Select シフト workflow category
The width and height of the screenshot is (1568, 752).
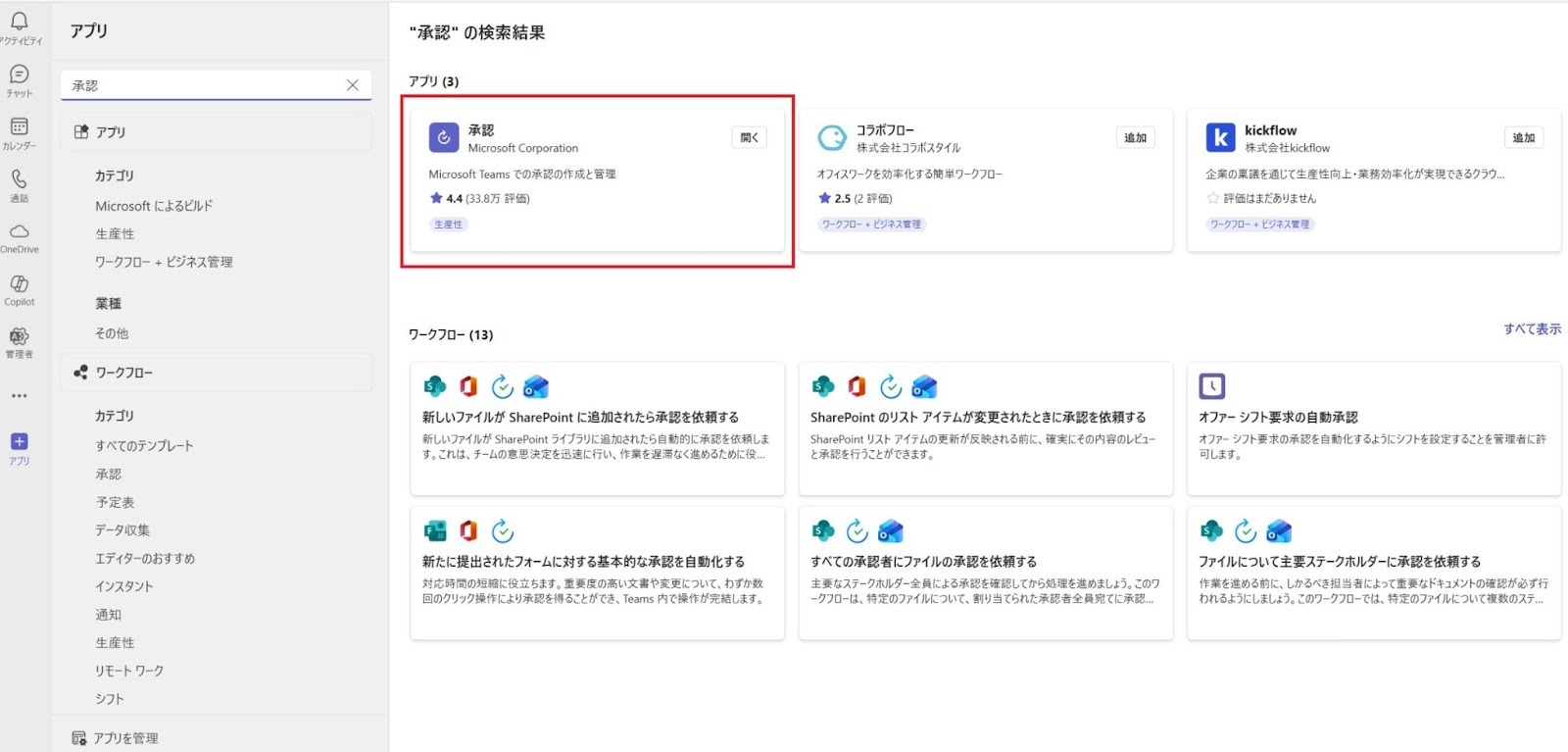click(x=110, y=699)
